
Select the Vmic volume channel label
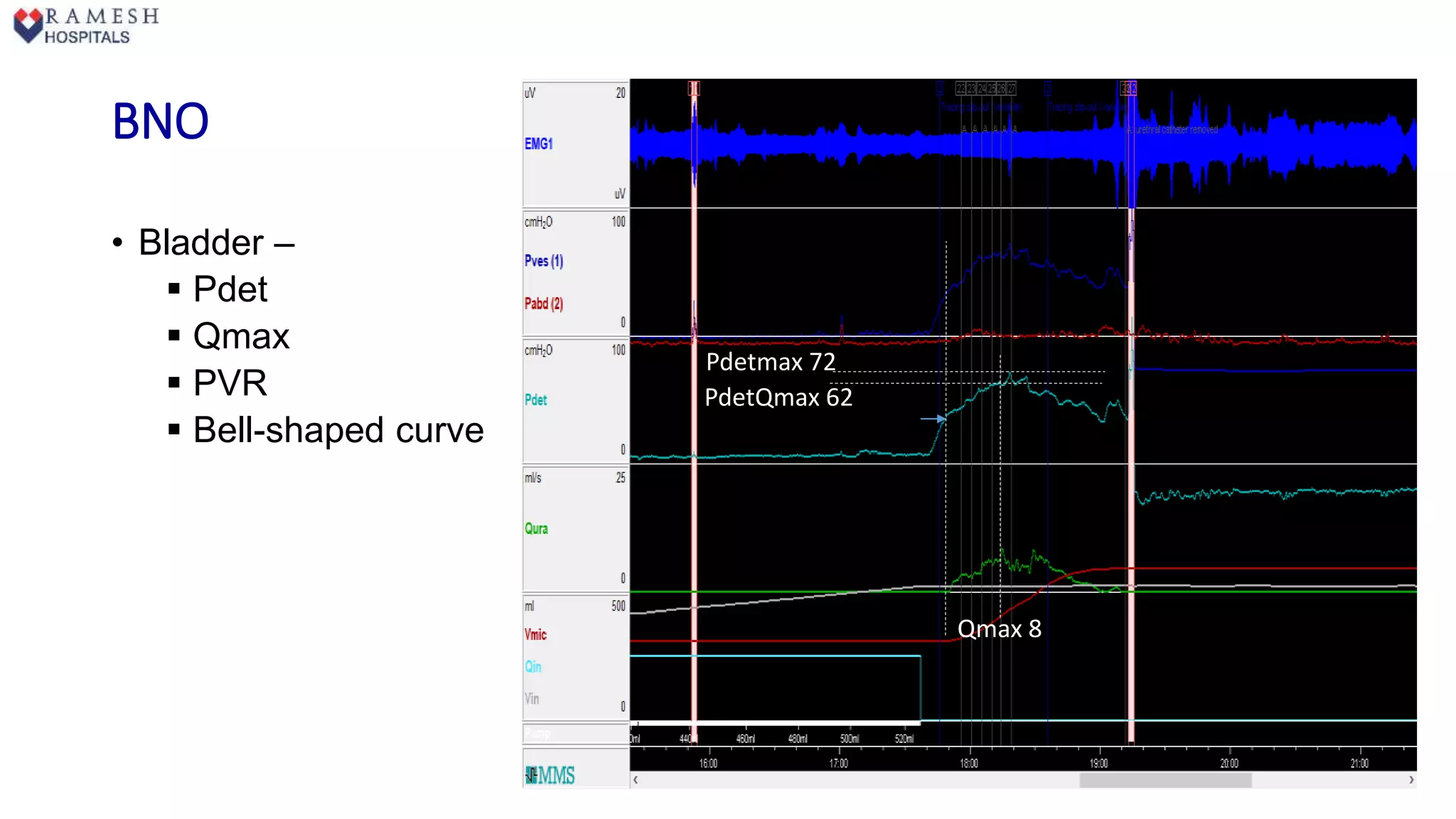(535, 634)
